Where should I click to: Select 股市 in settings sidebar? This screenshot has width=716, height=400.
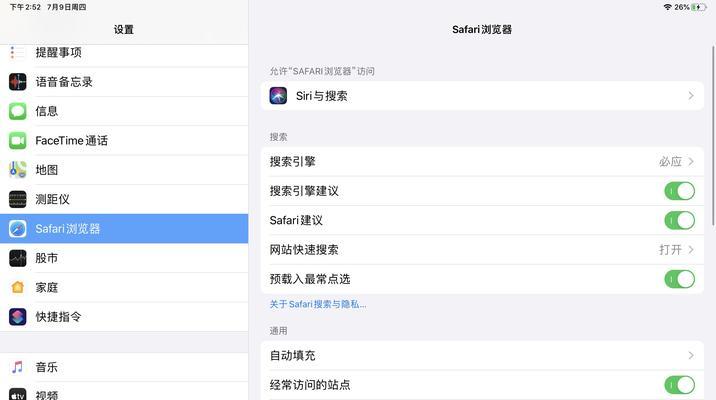tap(124, 258)
